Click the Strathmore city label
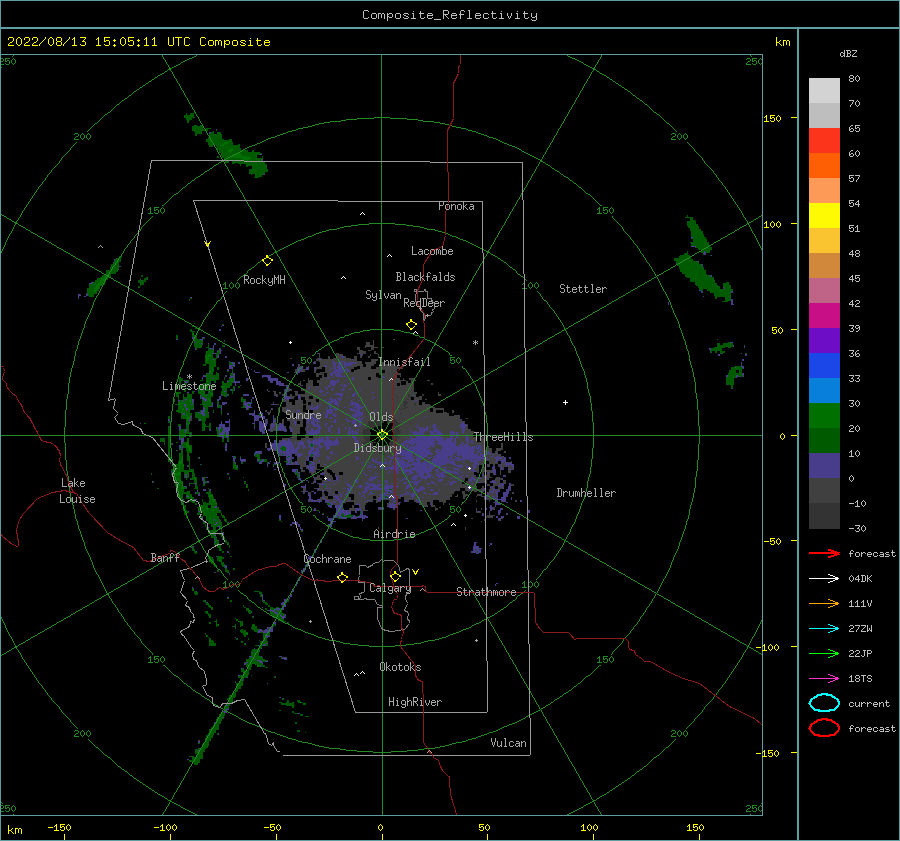This screenshot has width=900, height=841. pos(486,592)
